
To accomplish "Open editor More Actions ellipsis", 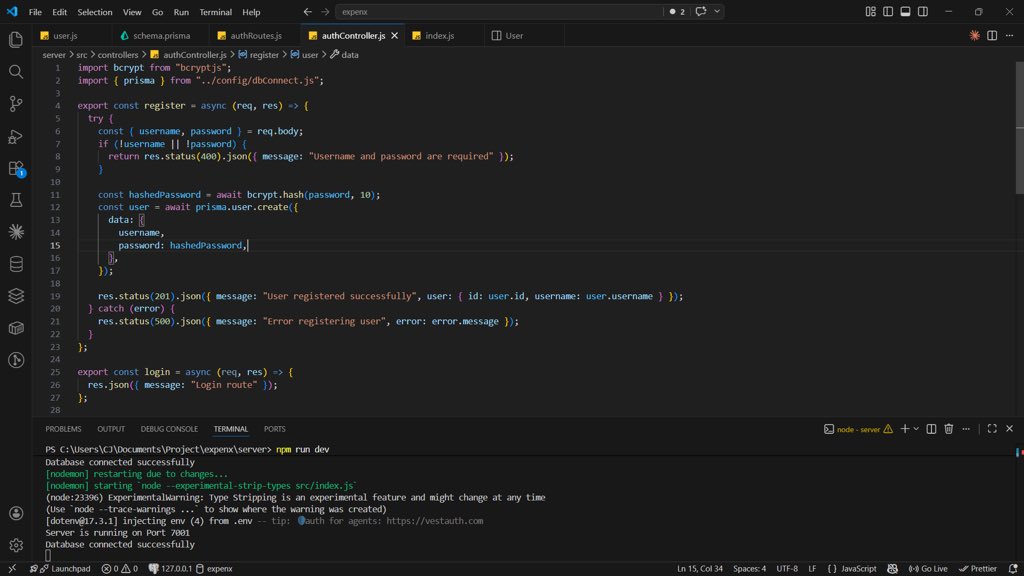I will coord(1010,35).
